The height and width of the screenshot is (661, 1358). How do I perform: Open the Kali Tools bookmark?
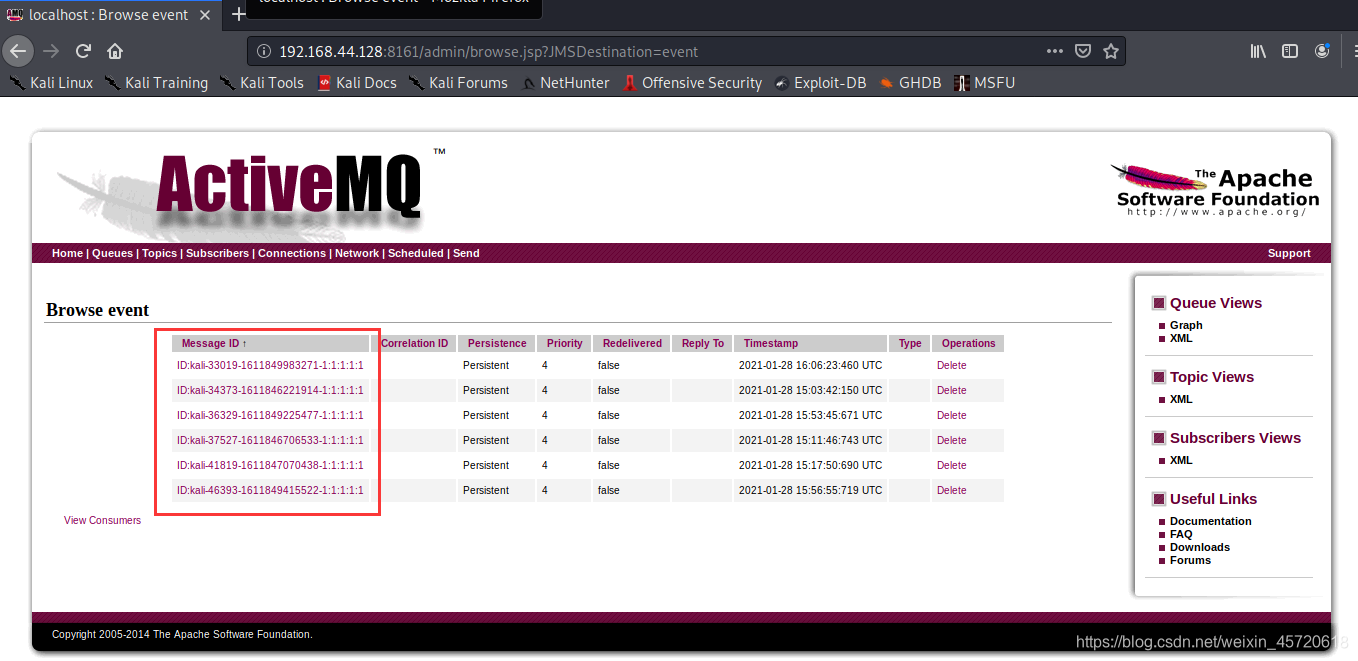coord(261,83)
